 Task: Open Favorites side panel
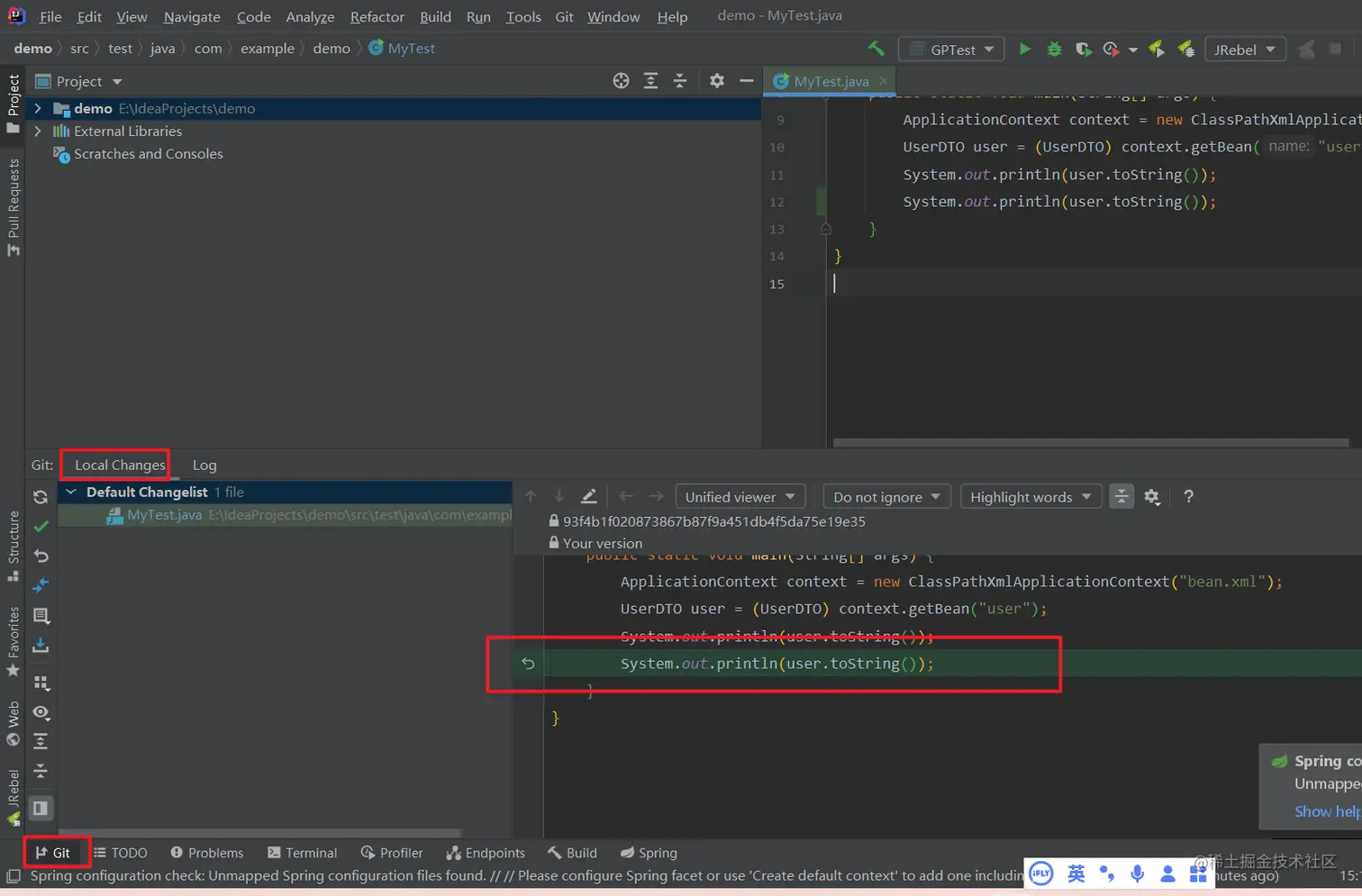pos(14,641)
